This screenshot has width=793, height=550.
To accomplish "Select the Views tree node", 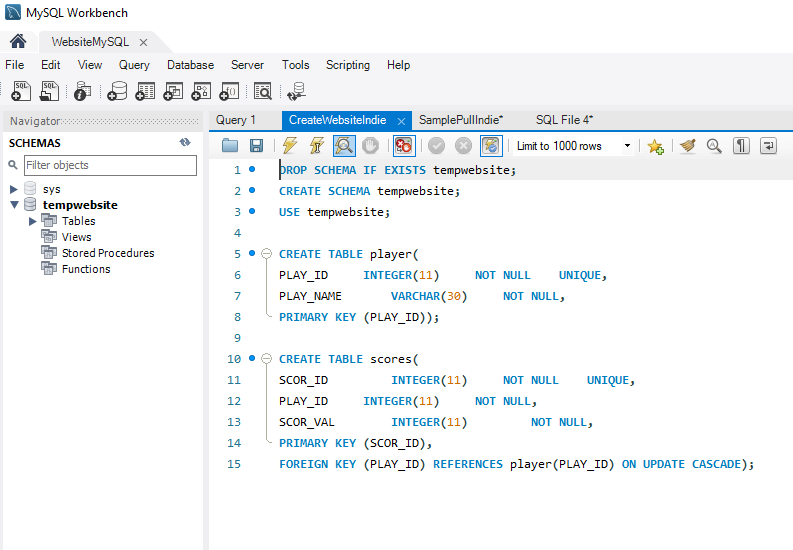I will (76, 237).
